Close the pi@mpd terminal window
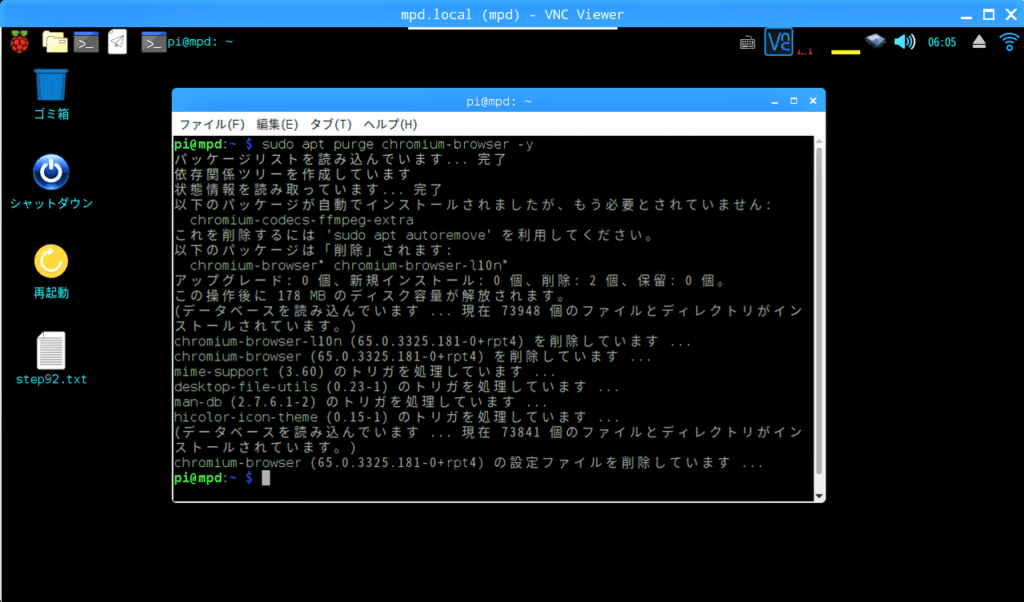Image resolution: width=1024 pixels, height=602 pixels. pos(813,101)
